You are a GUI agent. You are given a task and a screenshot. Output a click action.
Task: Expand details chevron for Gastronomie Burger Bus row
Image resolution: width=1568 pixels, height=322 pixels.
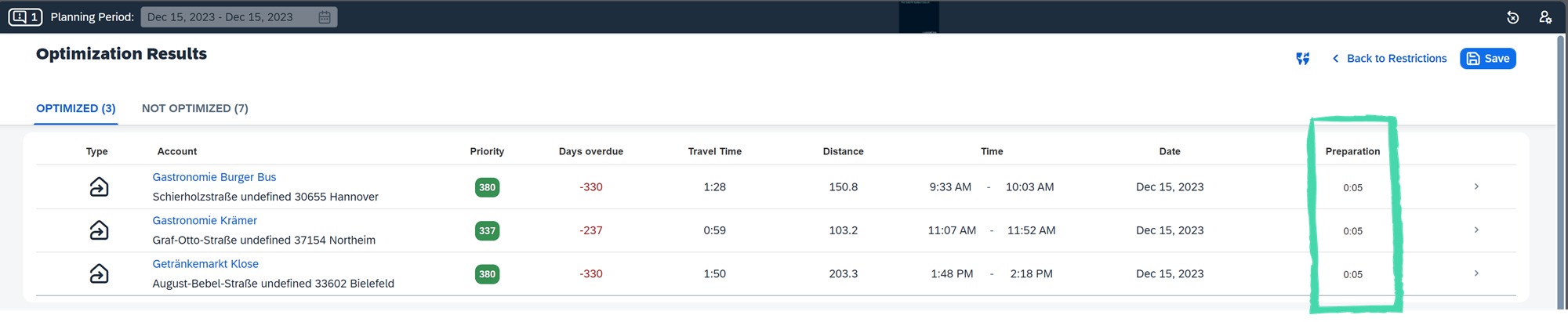pos(1476,186)
